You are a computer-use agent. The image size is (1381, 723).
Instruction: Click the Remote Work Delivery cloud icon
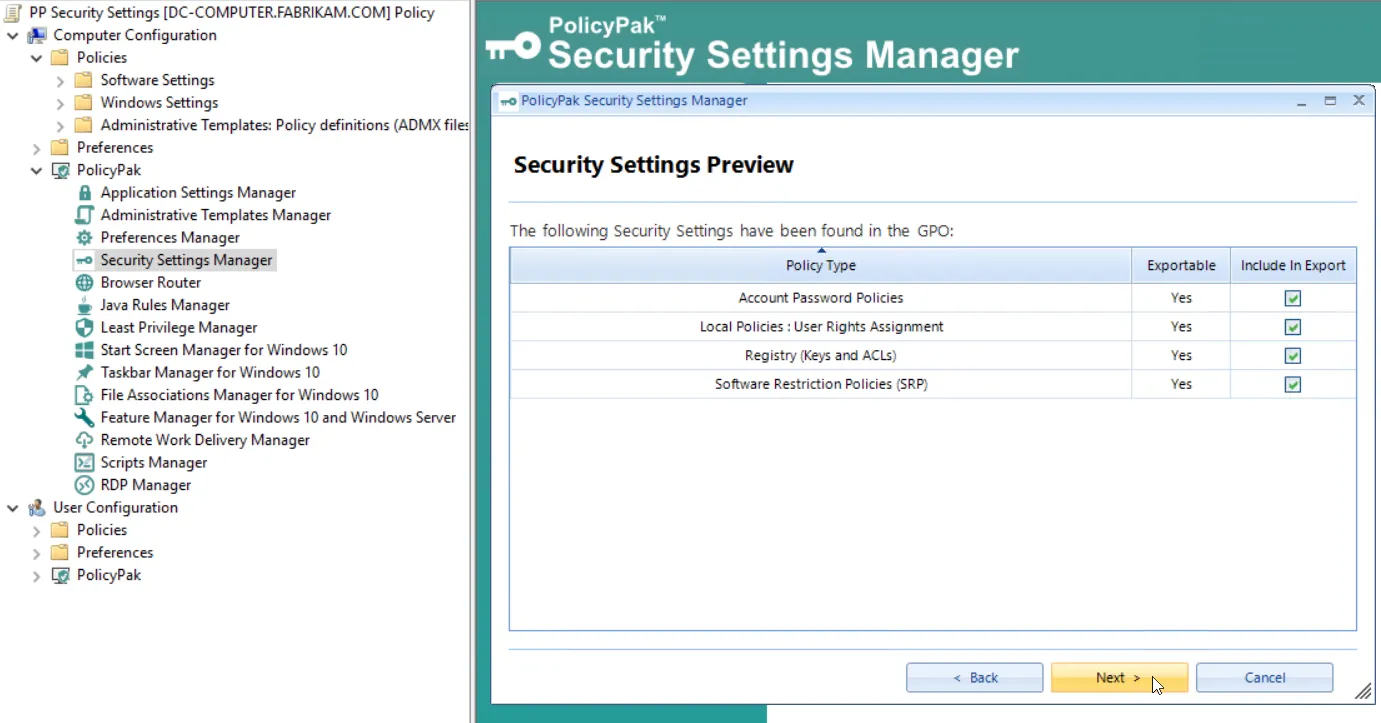coord(84,440)
